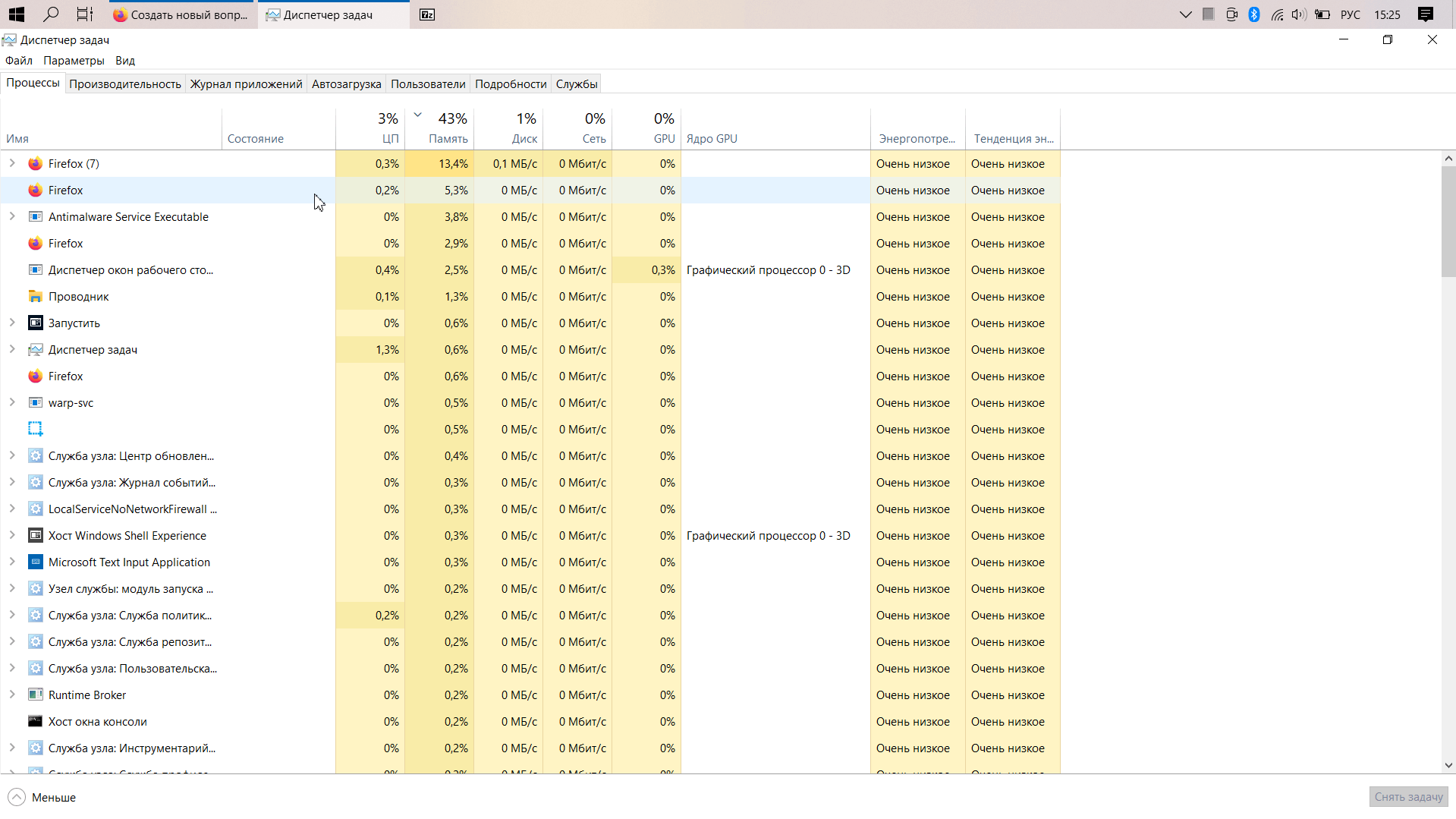Switch to Подробности tab
Screen dimensions: 1456x819
point(511,84)
